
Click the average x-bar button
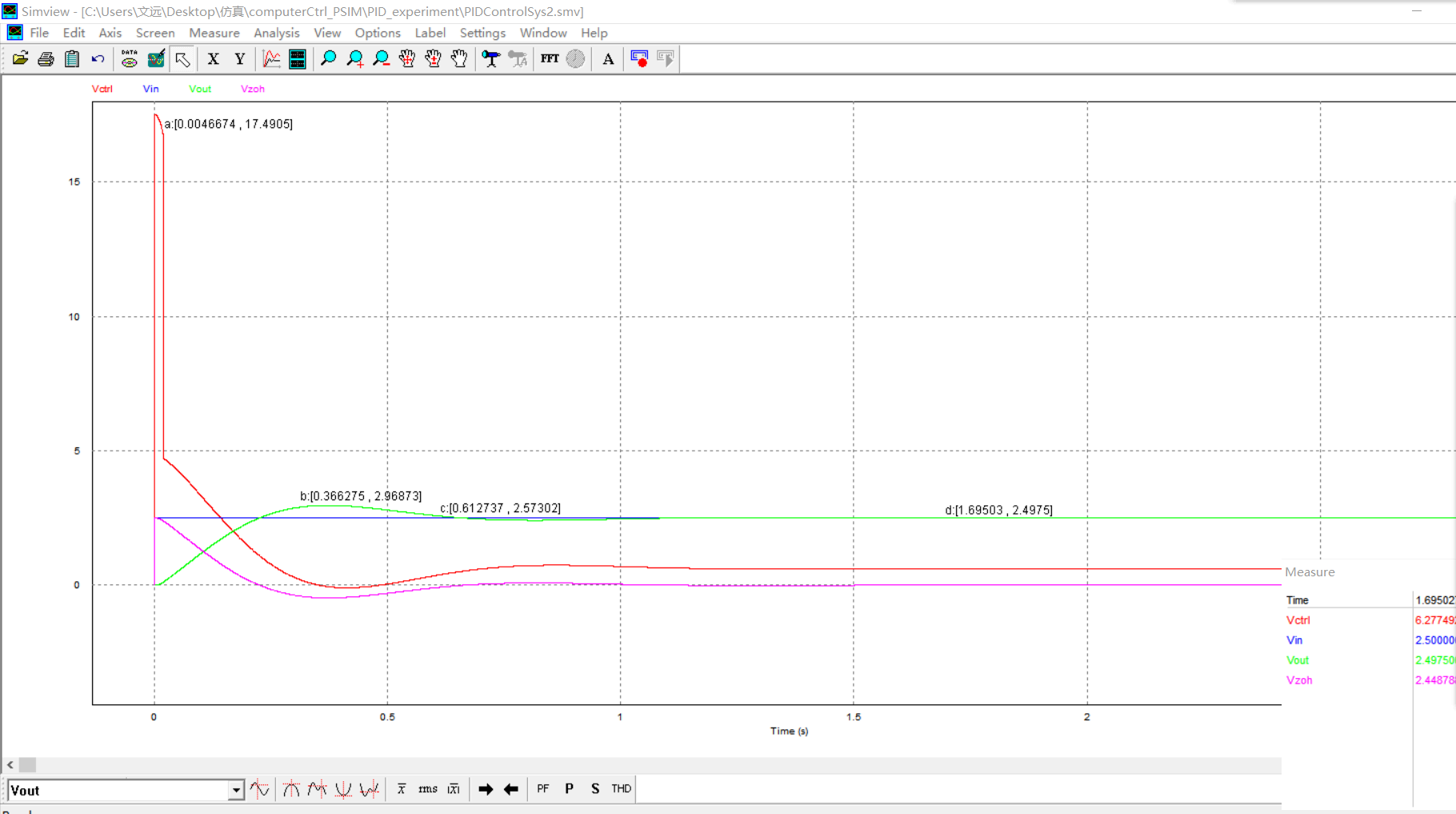pyautogui.click(x=402, y=789)
